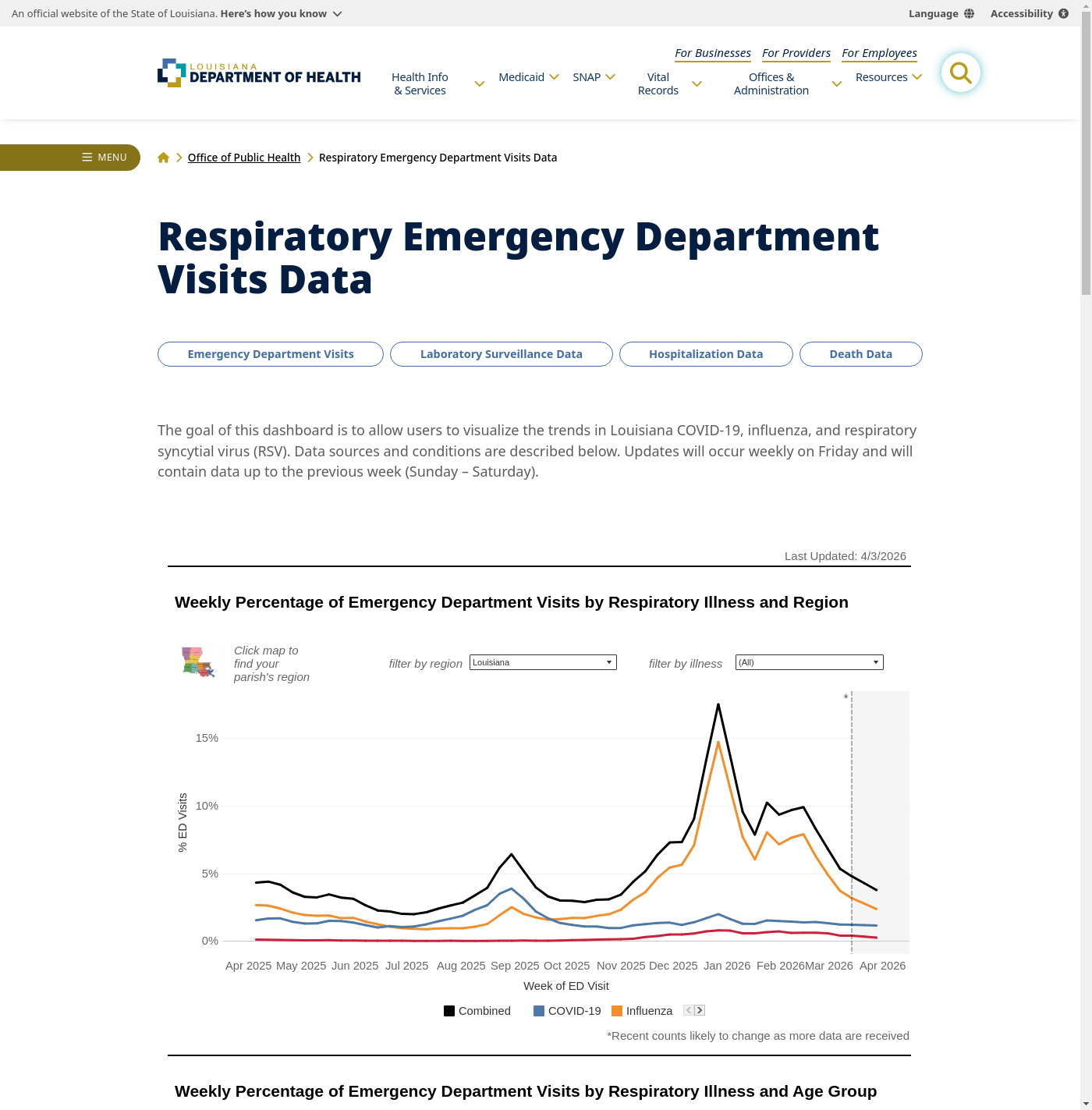Open the For Providers link

796,53
